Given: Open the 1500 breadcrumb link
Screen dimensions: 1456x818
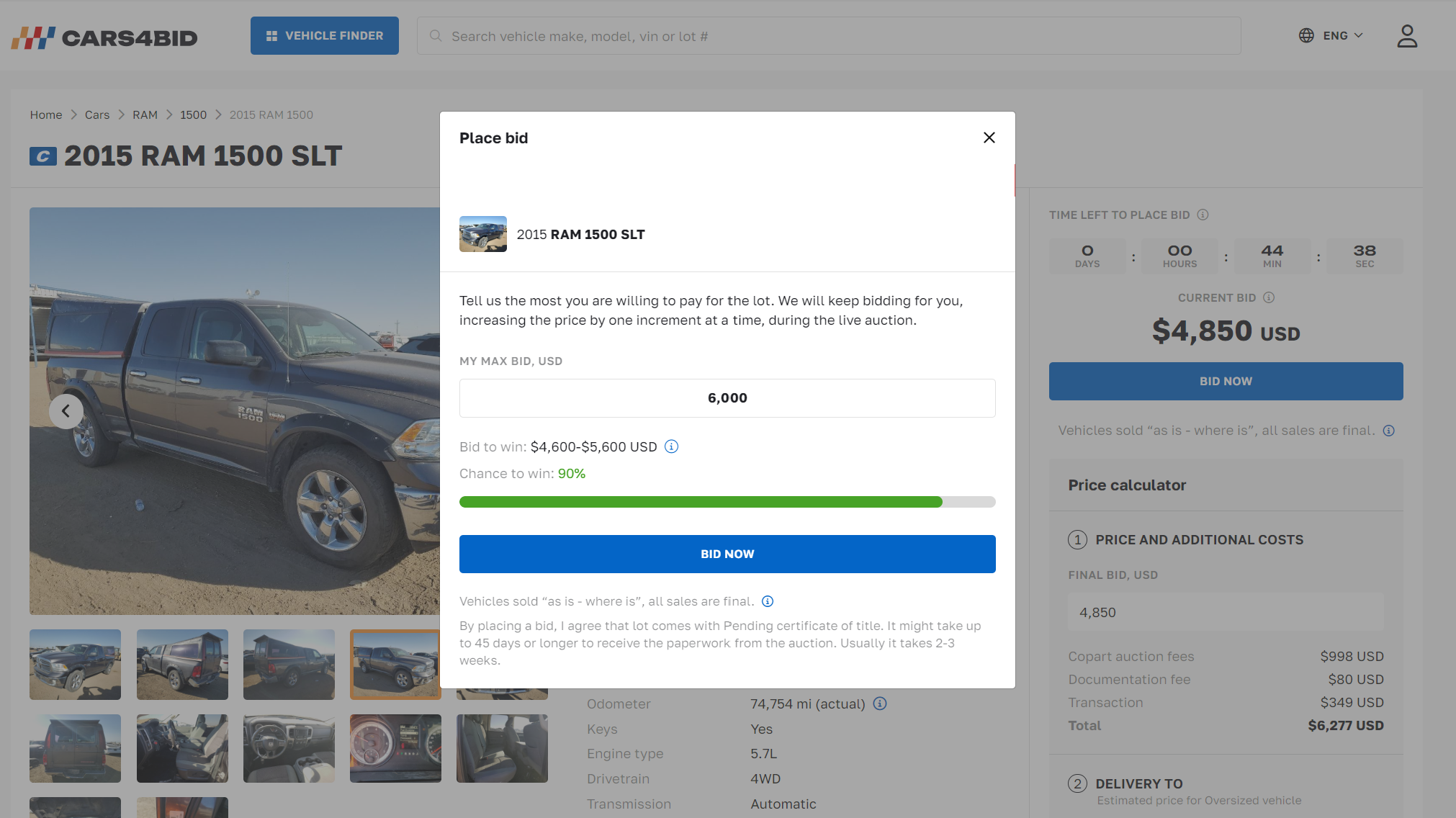Looking at the screenshot, I should [x=193, y=114].
